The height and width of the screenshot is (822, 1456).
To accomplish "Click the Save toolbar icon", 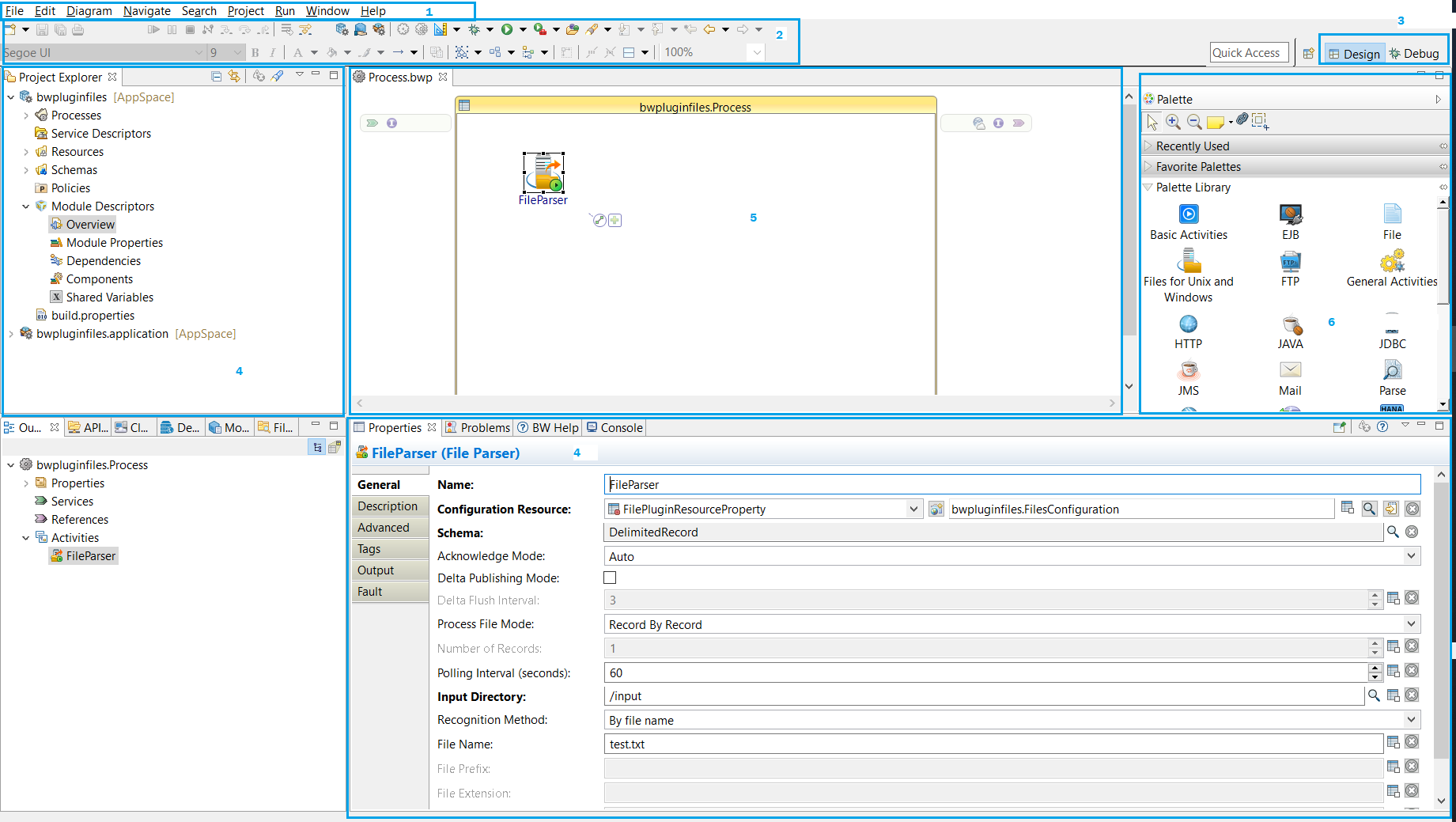I will tap(43, 29).
